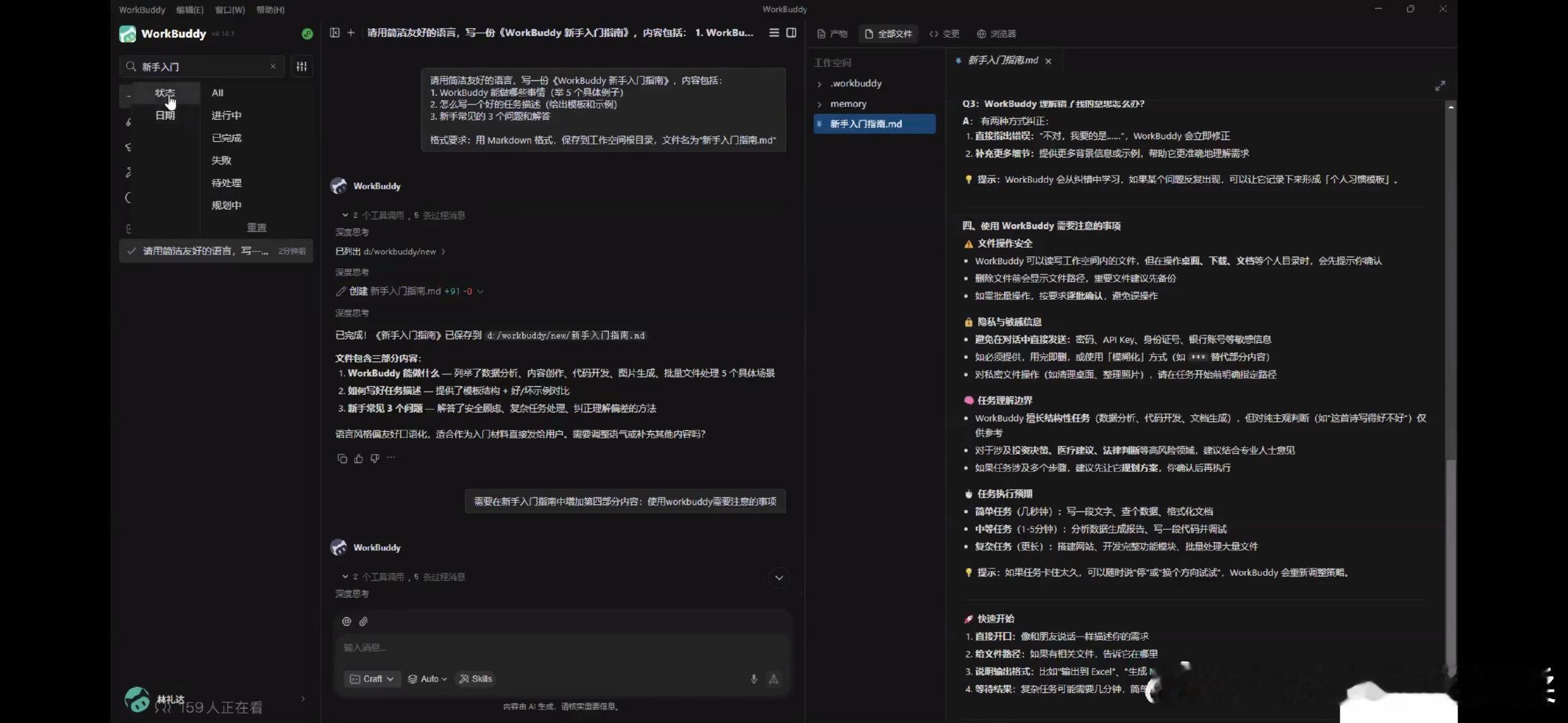
Task: Send the message with the send icon
Action: coord(774,679)
